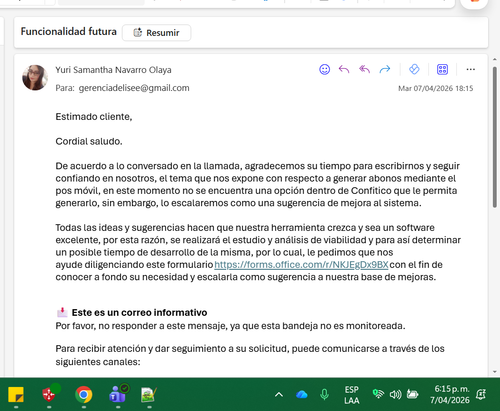This screenshot has height=411, width=500.
Task: Click the message pane scrollbar thumb
Action: (495, 137)
